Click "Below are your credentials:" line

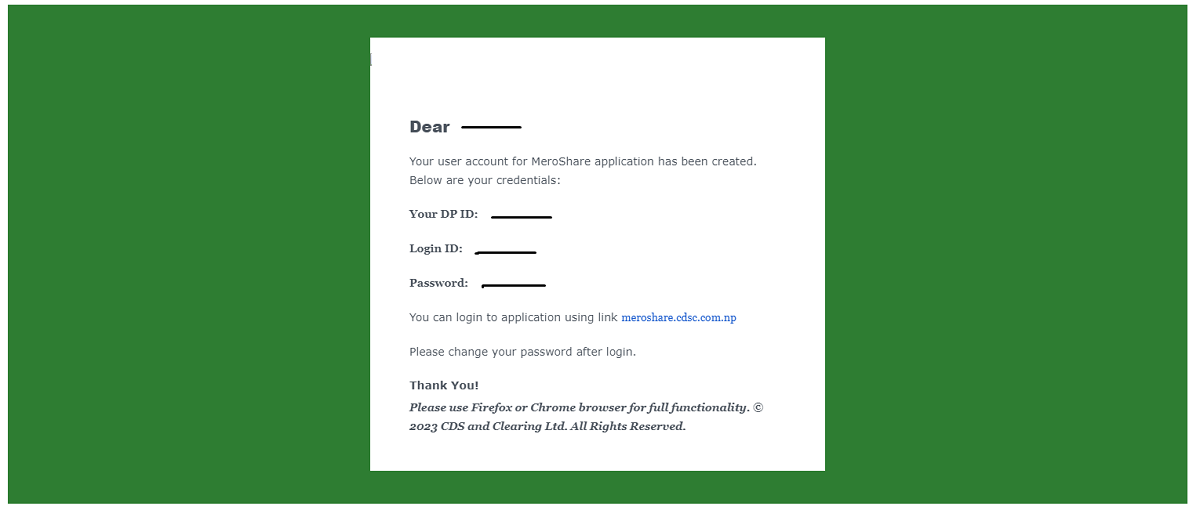(485, 181)
